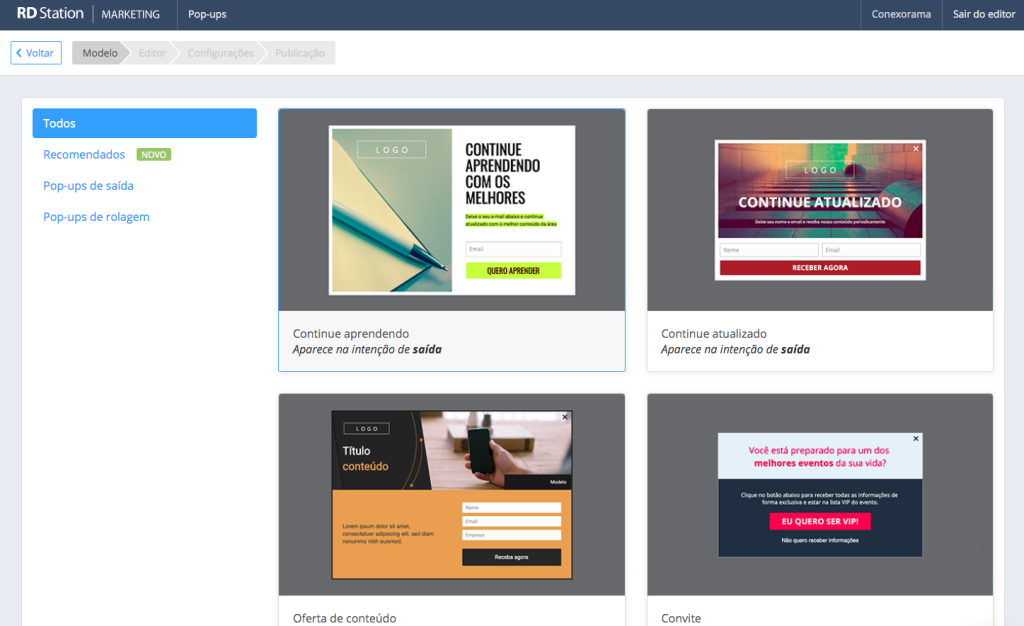Click Sair do editor link
Image resolution: width=1024 pixels, height=626 pixels.
coord(983,15)
